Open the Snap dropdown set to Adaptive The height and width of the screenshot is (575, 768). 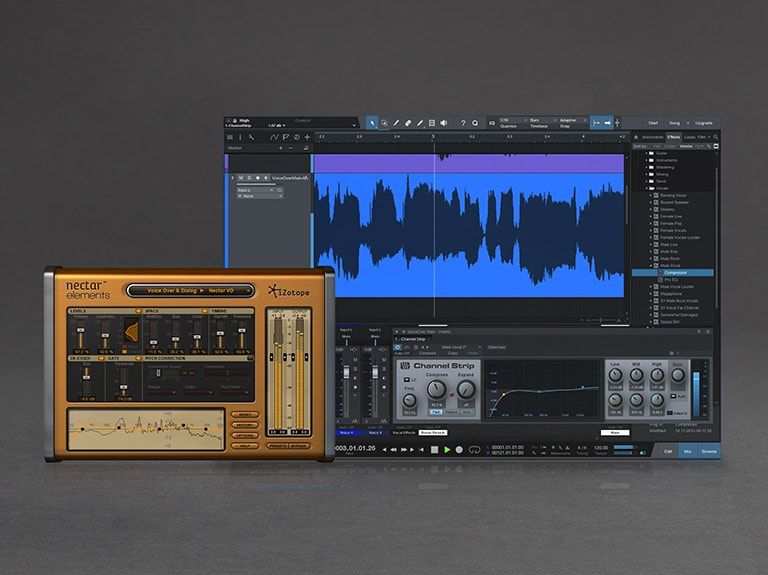coord(572,123)
